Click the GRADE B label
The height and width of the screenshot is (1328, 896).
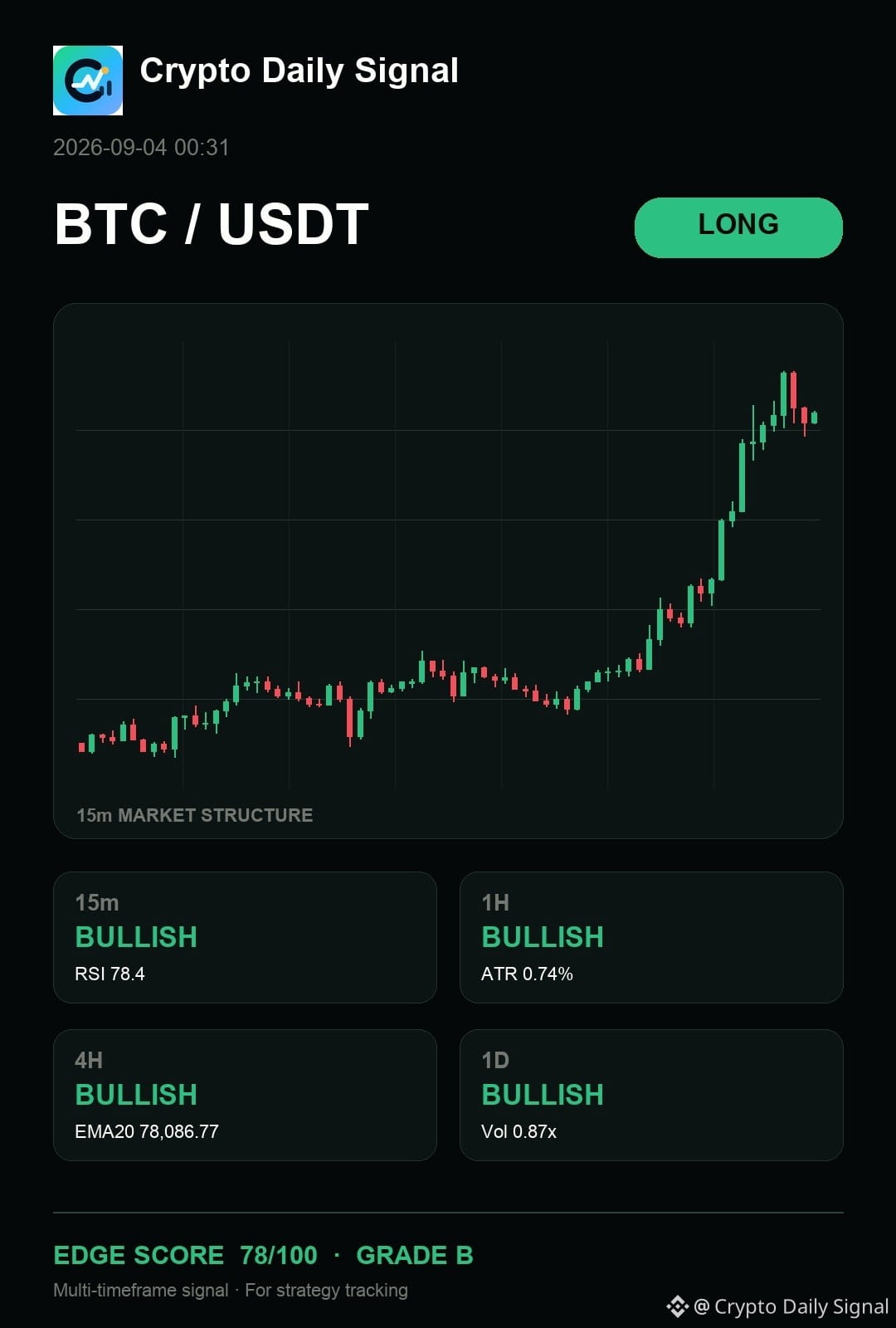click(x=415, y=1255)
